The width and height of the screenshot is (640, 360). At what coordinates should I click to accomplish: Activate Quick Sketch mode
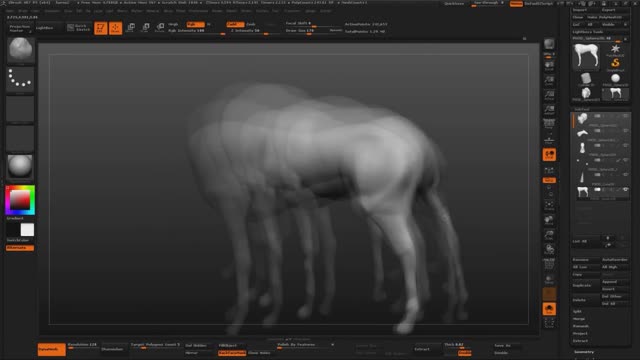pyautogui.click(x=79, y=28)
